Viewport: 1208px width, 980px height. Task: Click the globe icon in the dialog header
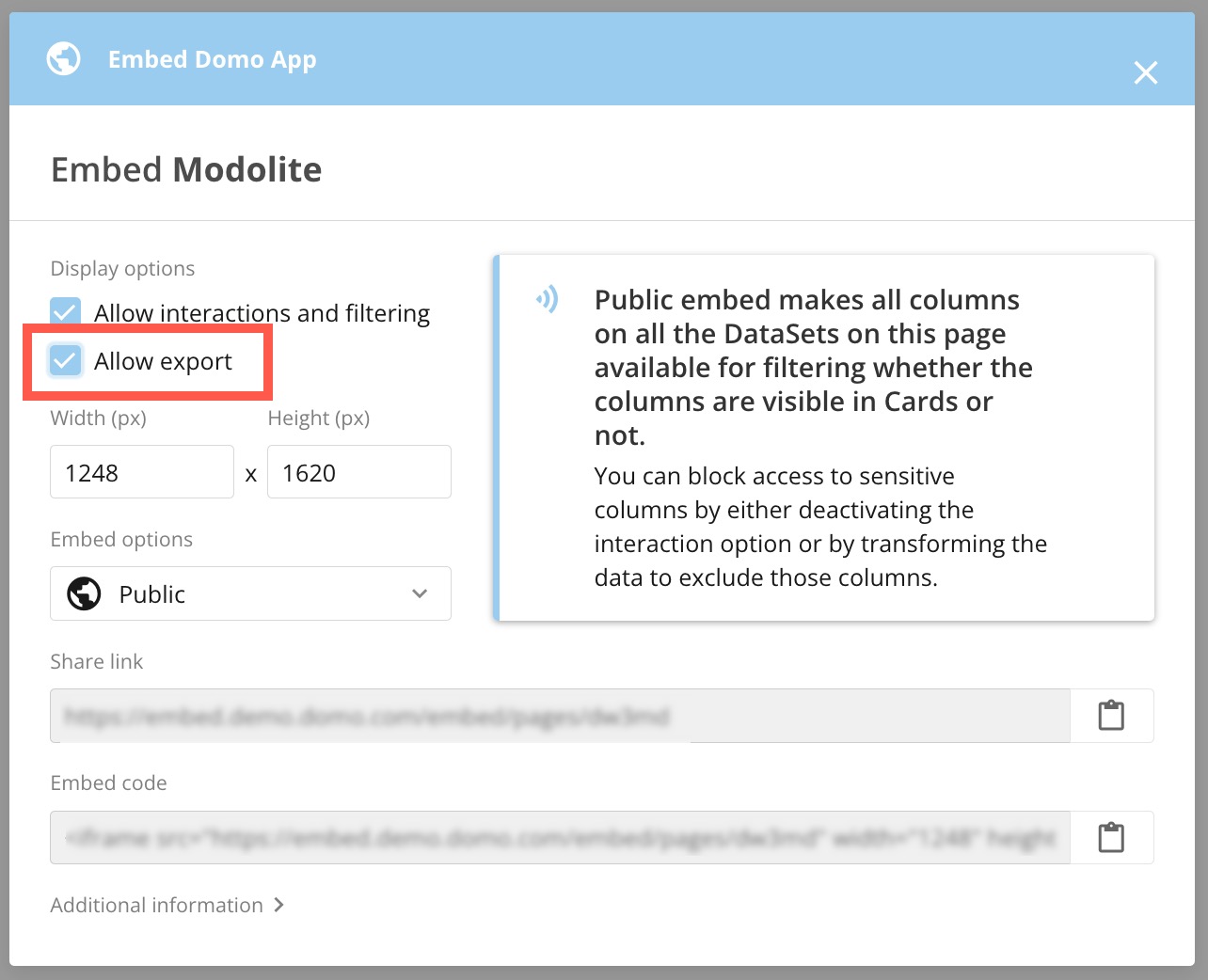click(64, 58)
